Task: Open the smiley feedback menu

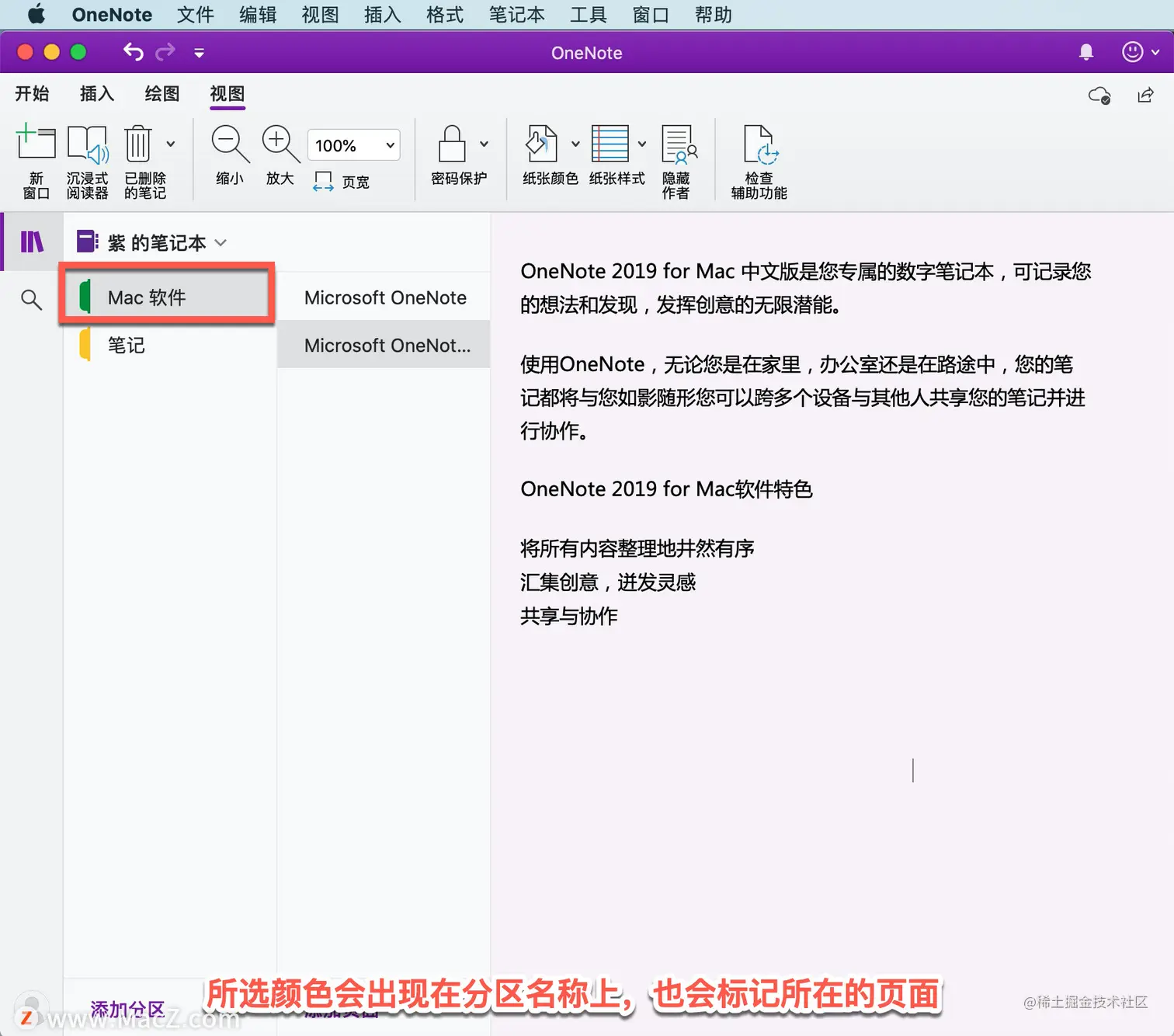Action: (x=1140, y=52)
